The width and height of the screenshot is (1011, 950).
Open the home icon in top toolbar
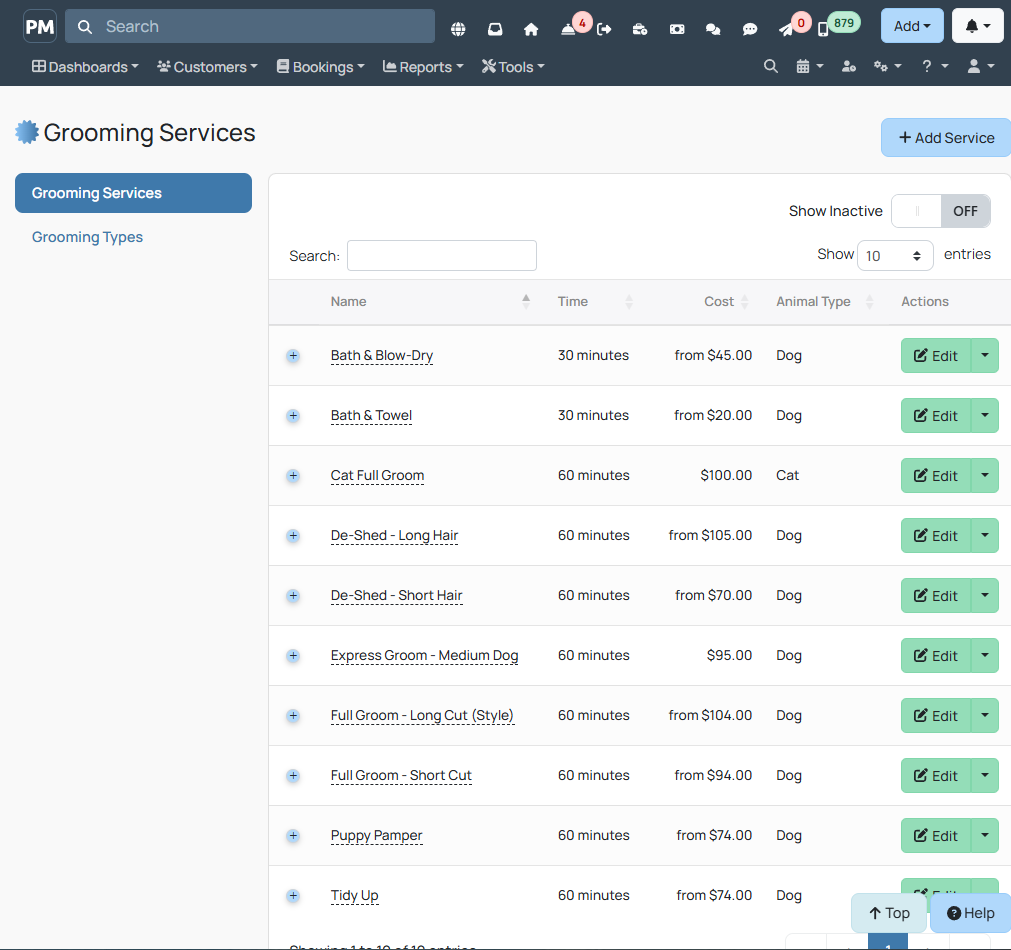coord(531,29)
